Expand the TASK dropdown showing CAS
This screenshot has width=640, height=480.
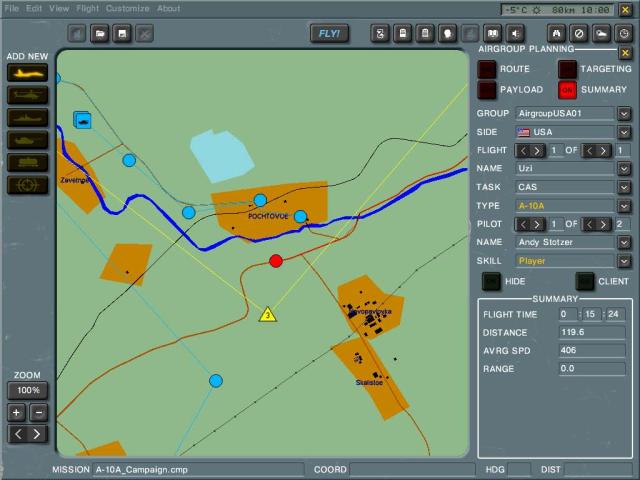tap(623, 187)
